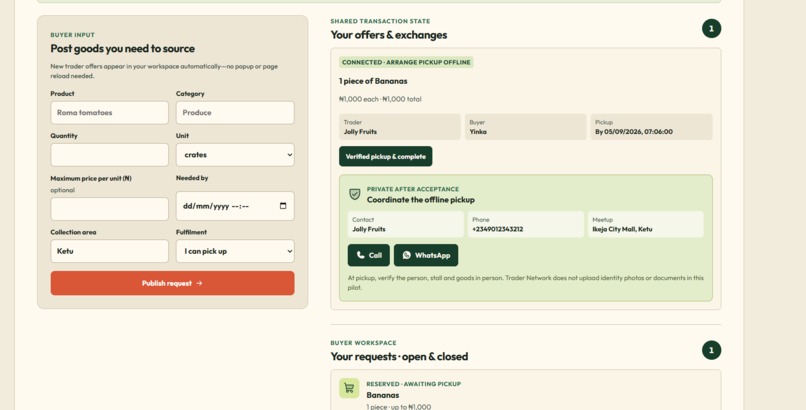Click the Your offers & exchanges heading

coord(389,35)
